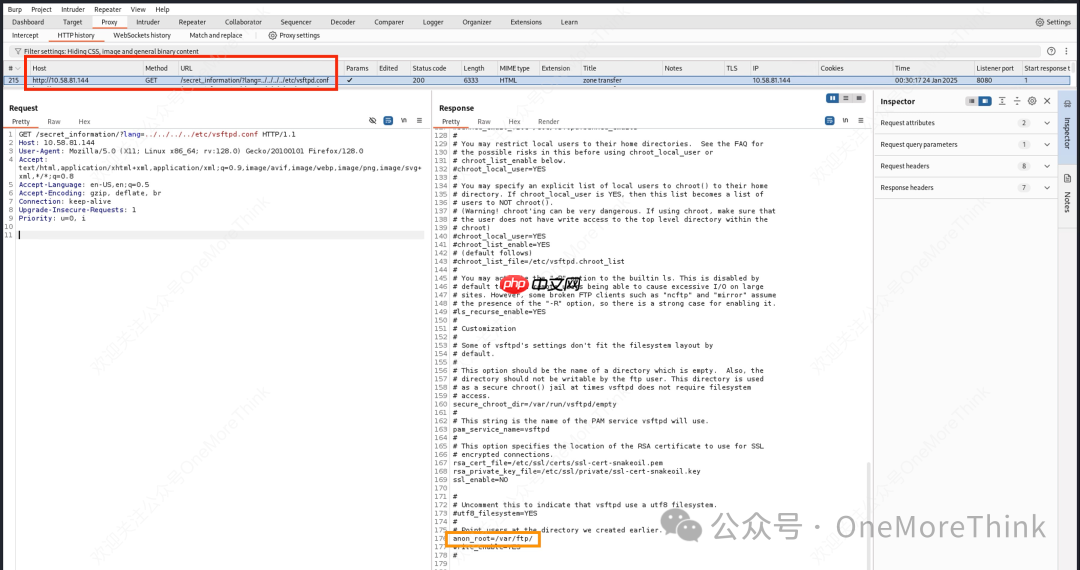
Task: Switch to the Dashboard tab
Action: pos(28,22)
